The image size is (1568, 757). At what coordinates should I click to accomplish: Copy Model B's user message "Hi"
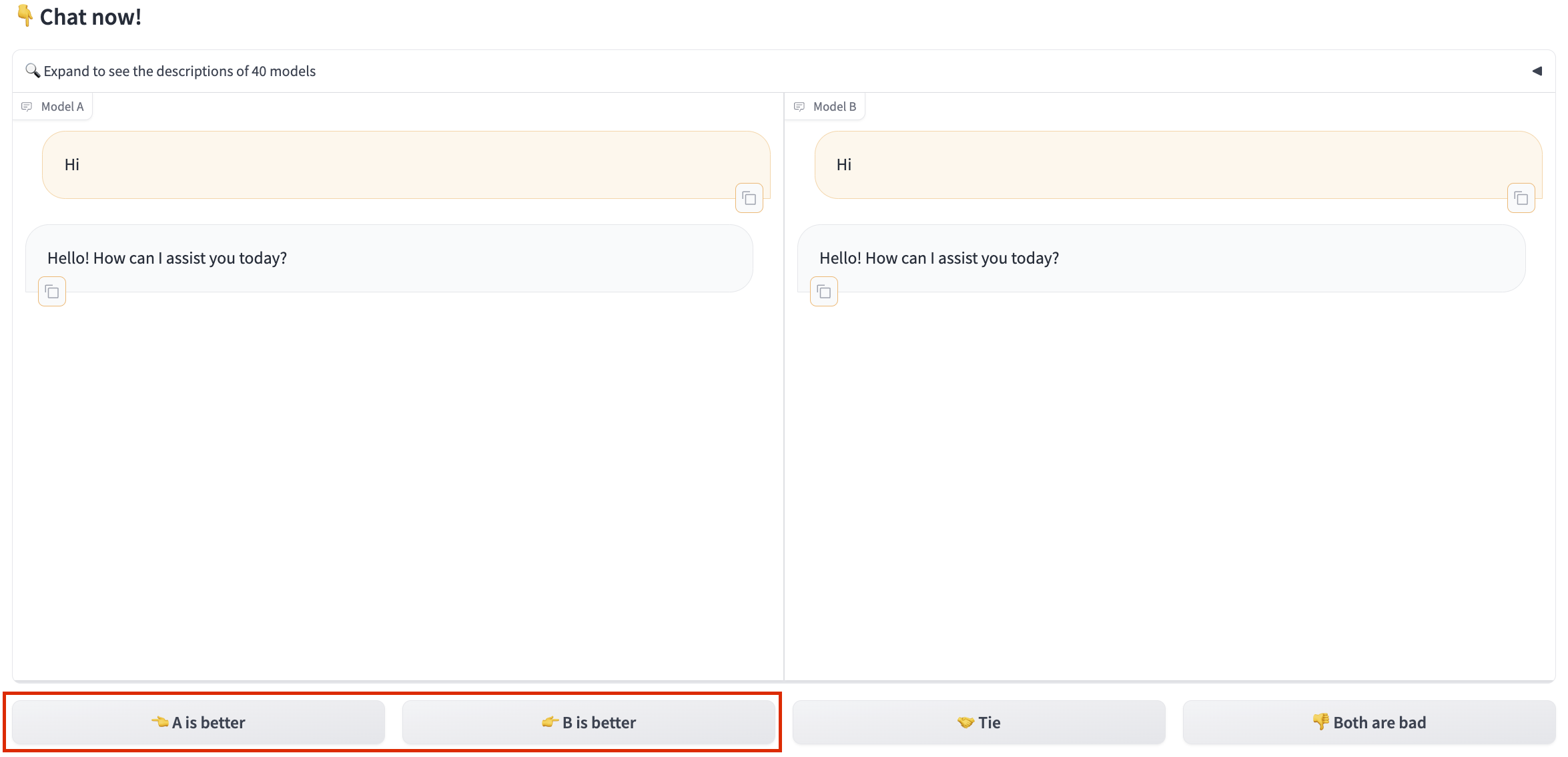click(x=1521, y=198)
